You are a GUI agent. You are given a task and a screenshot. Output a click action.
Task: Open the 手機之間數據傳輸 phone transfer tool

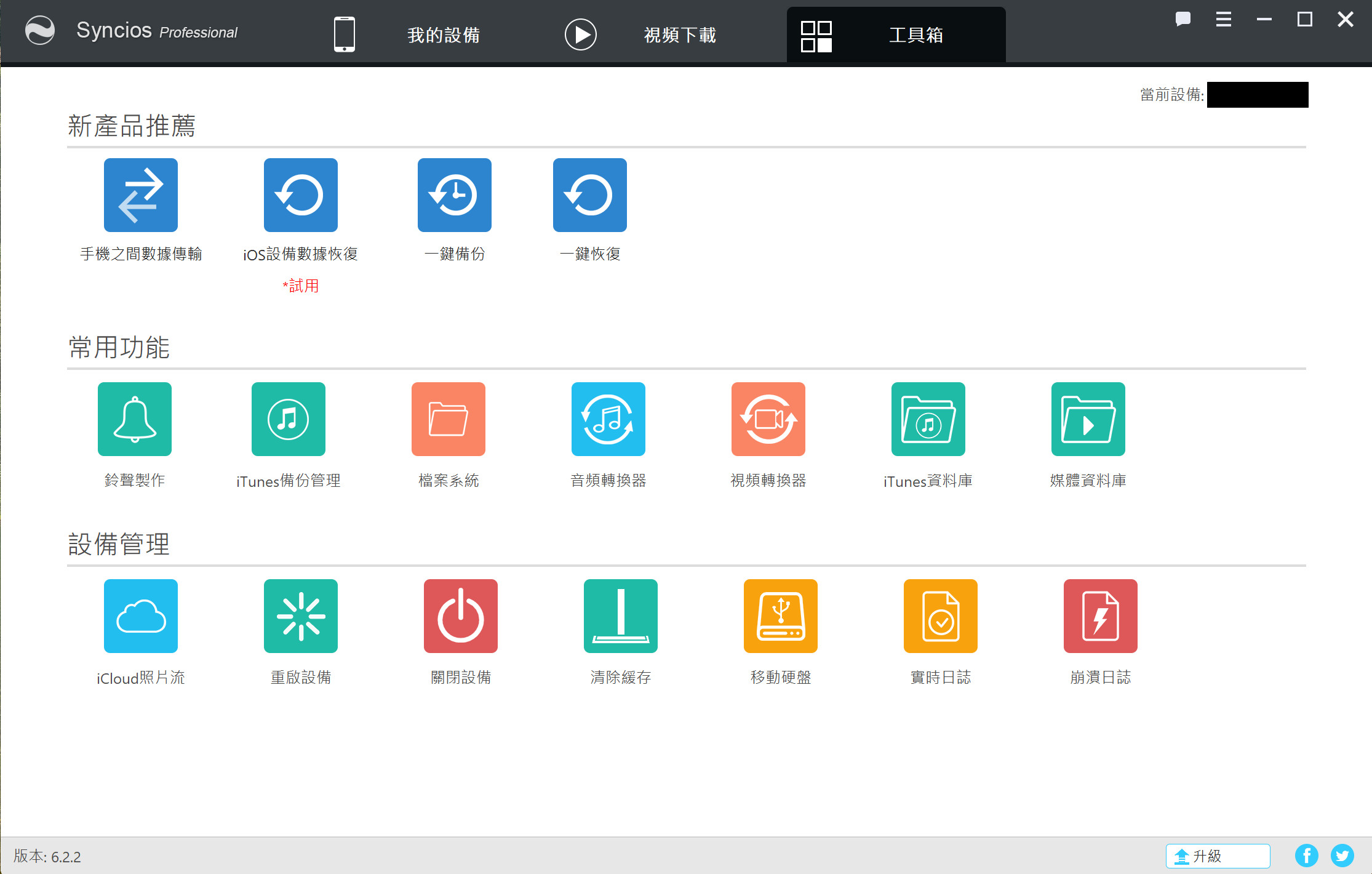141,195
